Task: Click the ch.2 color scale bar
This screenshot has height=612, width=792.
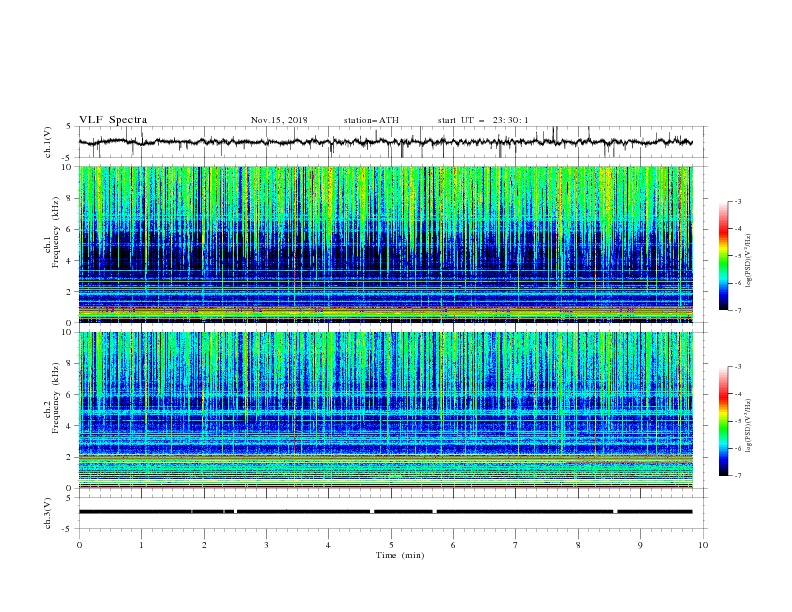Action: pos(723,421)
